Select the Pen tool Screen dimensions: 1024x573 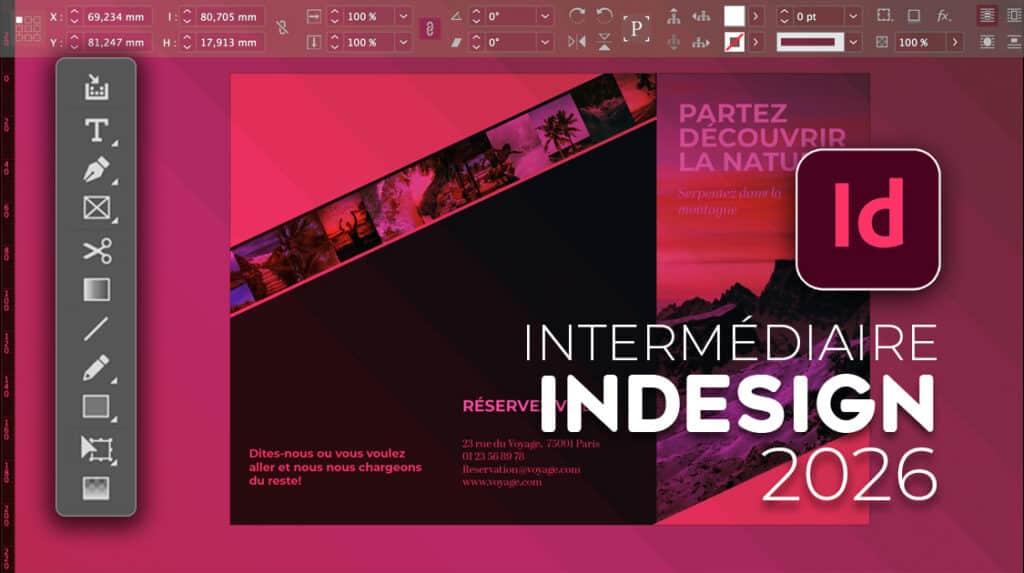(97, 170)
